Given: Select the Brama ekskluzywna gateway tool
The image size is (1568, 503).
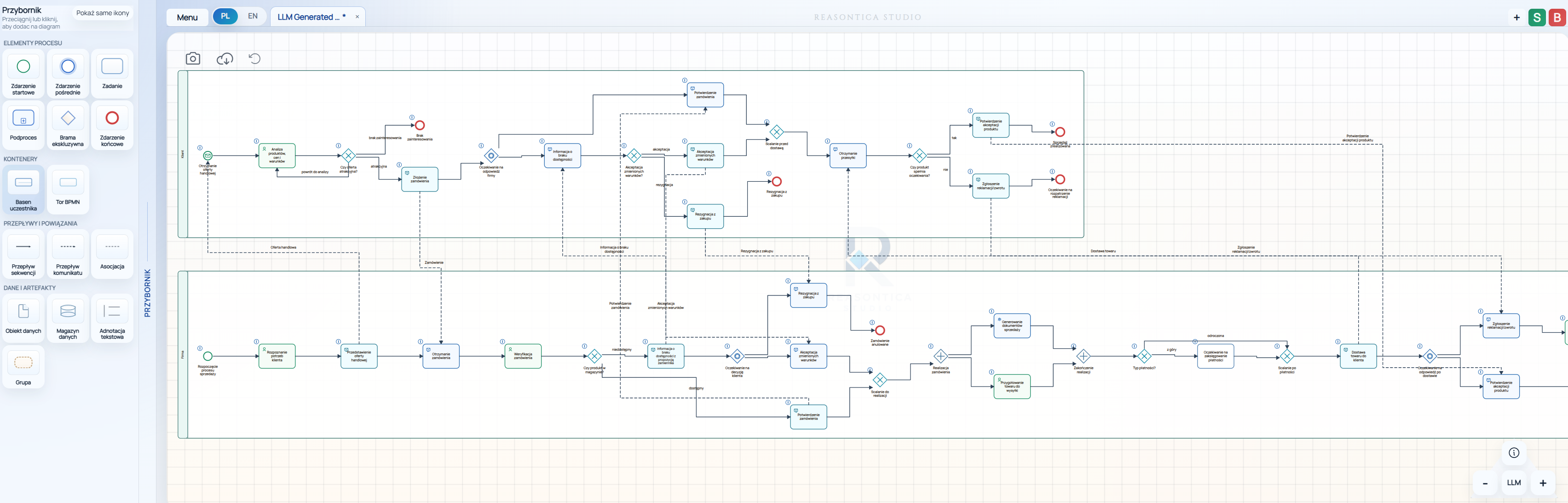Looking at the screenshot, I should pyautogui.click(x=68, y=126).
